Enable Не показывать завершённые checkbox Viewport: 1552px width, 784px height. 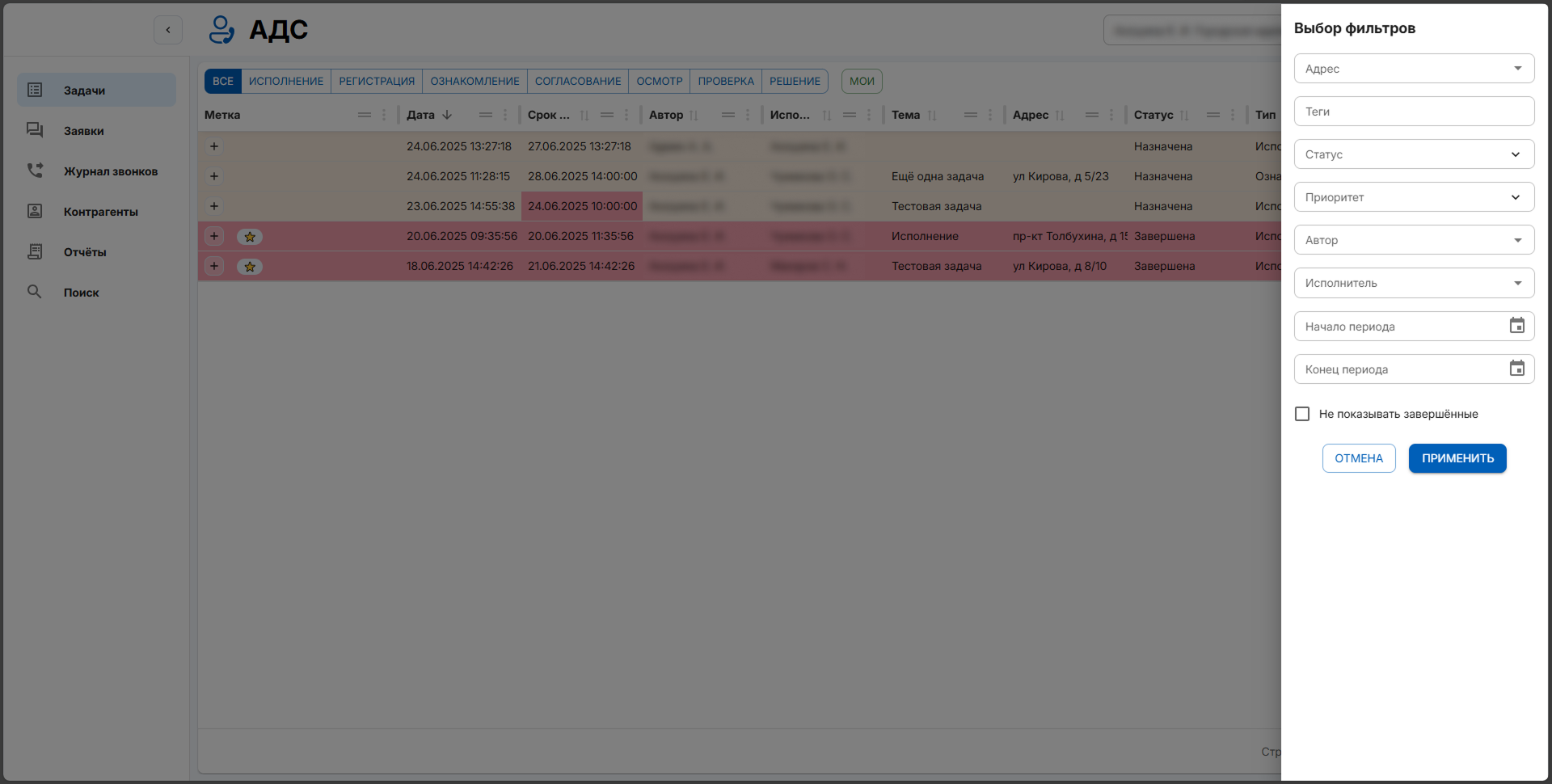pos(1302,414)
